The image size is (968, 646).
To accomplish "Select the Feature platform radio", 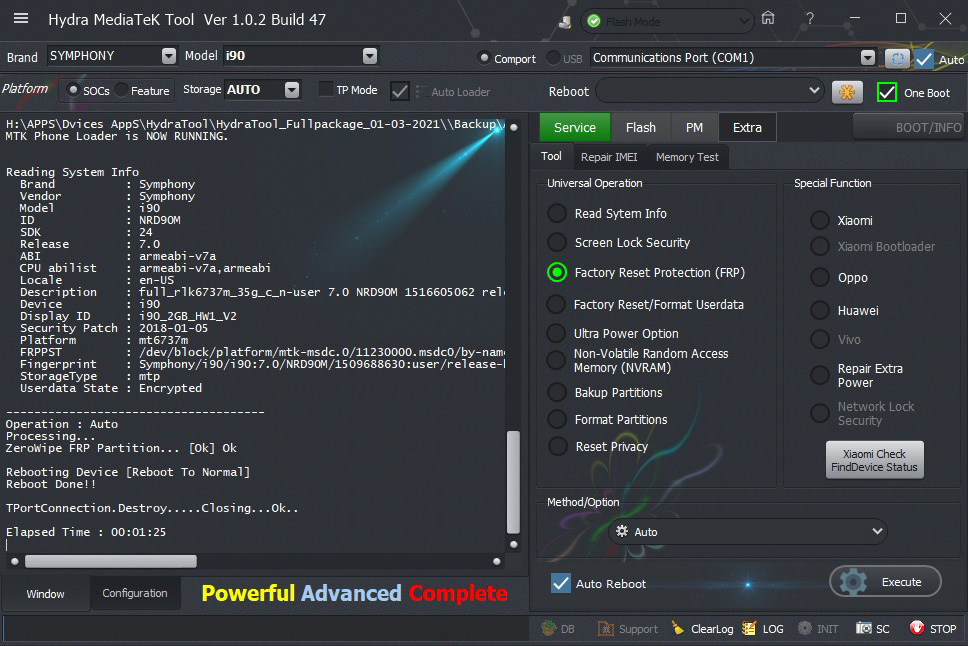I will pyautogui.click(x=122, y=90).
